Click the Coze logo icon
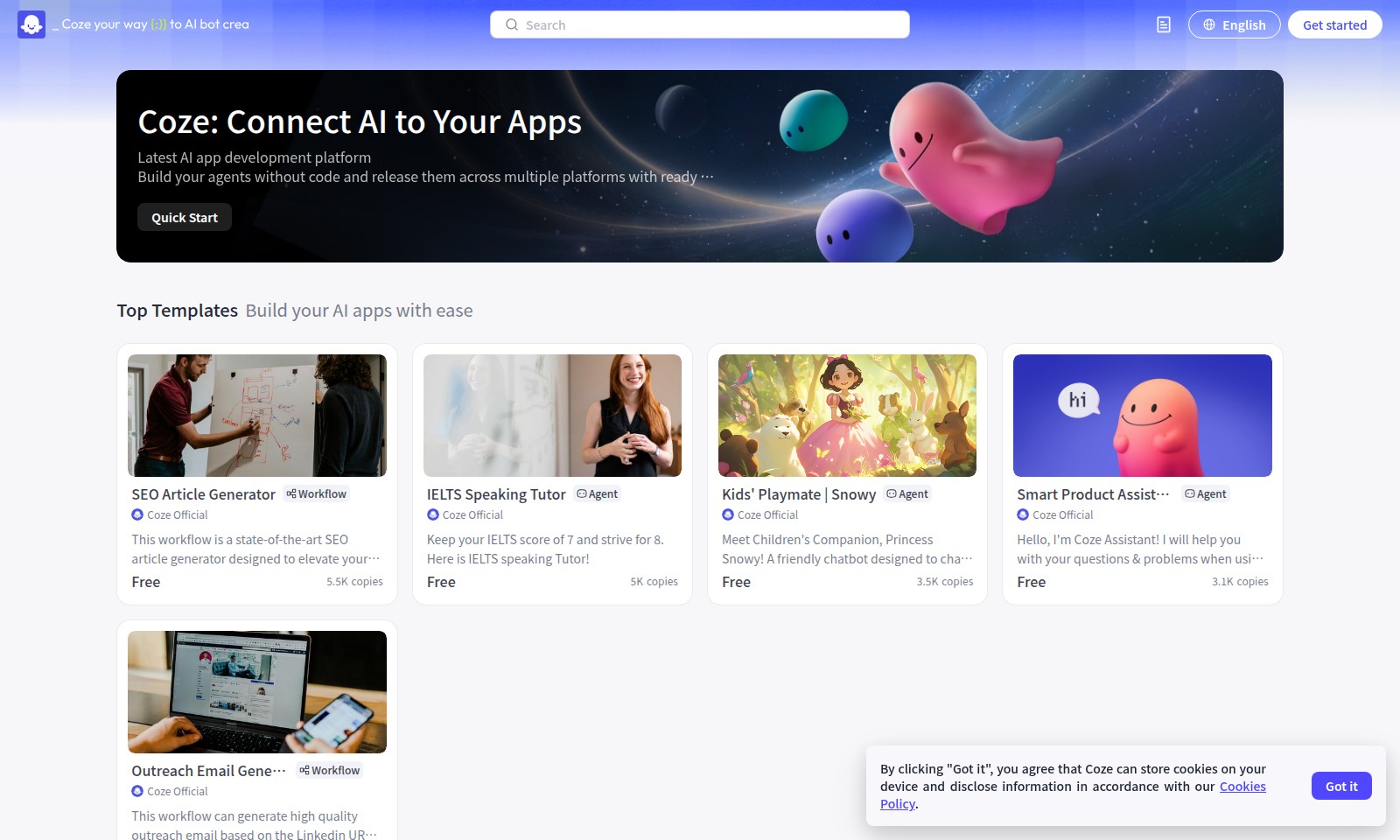1400x840 pixels. 31,24
